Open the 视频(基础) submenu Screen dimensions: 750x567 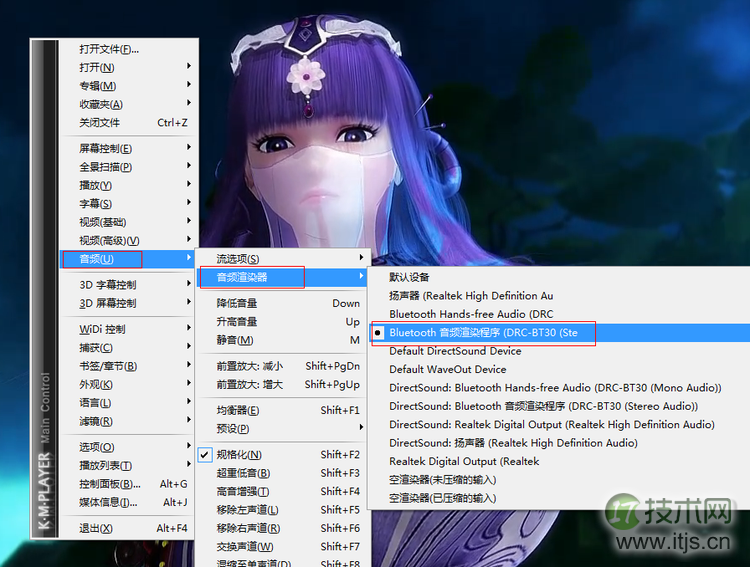click(x=128, y=222)
